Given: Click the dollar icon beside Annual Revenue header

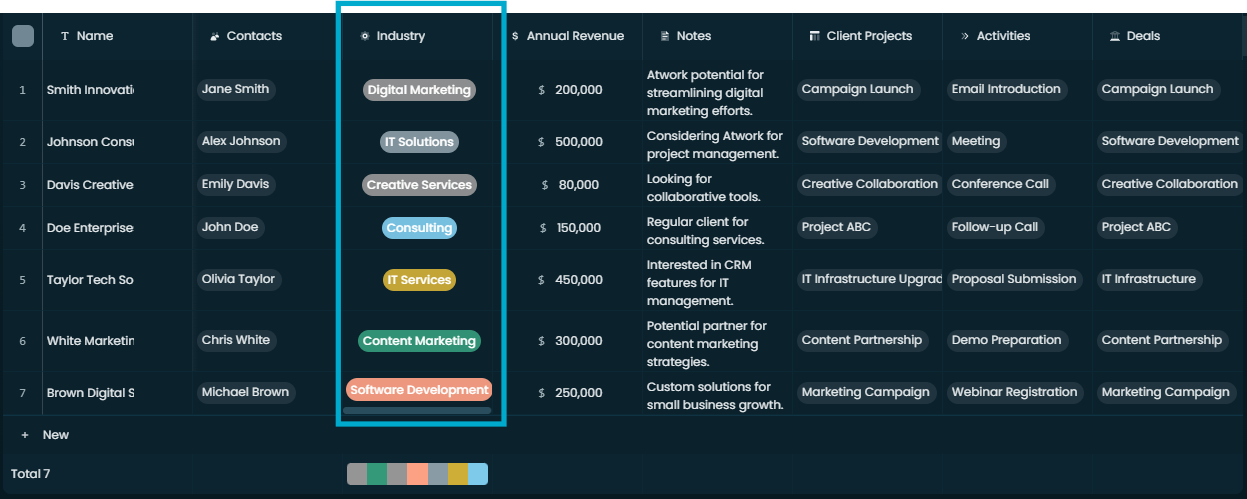Looking at the screenshot, I should (x=515, y=36).
